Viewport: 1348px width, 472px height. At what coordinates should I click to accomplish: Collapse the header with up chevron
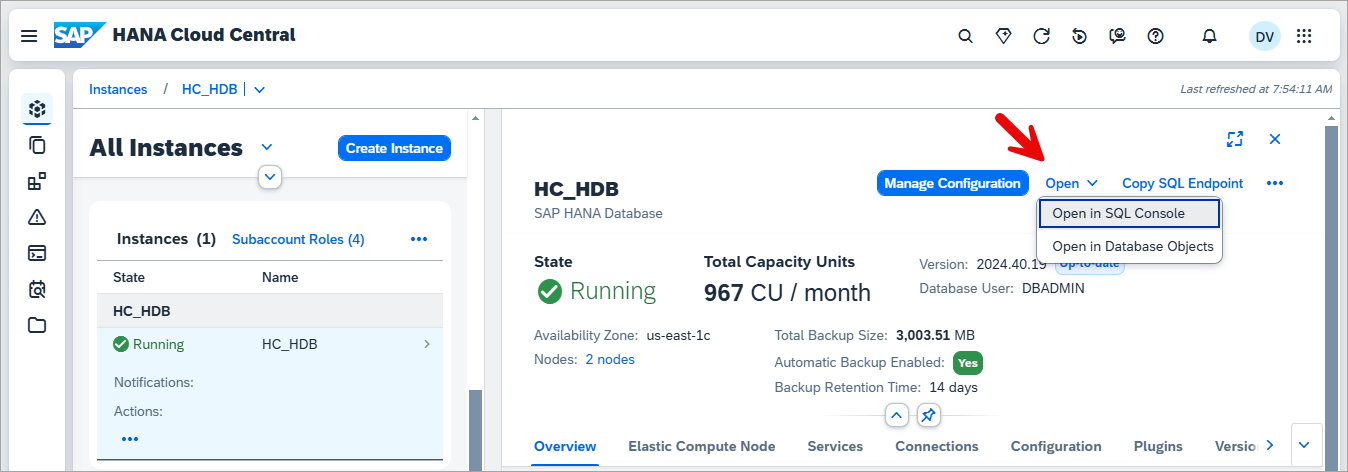coord(897,415)
